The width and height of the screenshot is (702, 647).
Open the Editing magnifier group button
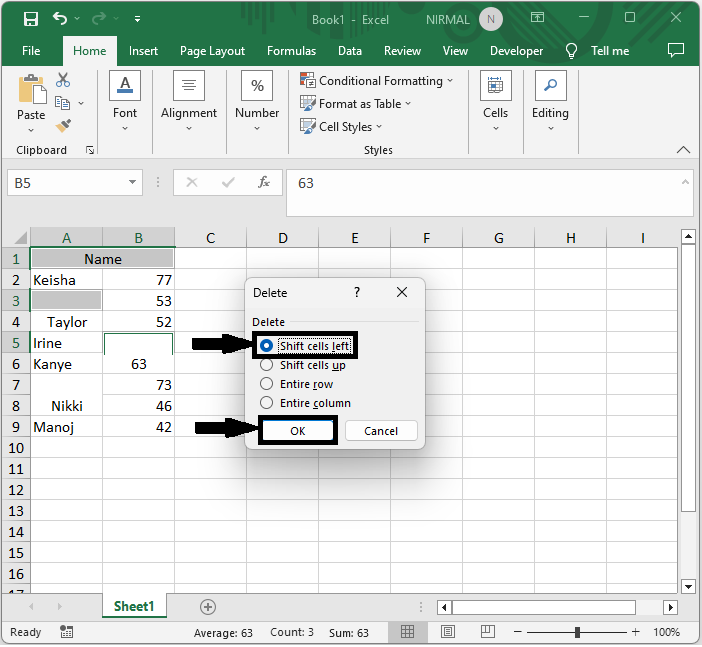(550, 101)
